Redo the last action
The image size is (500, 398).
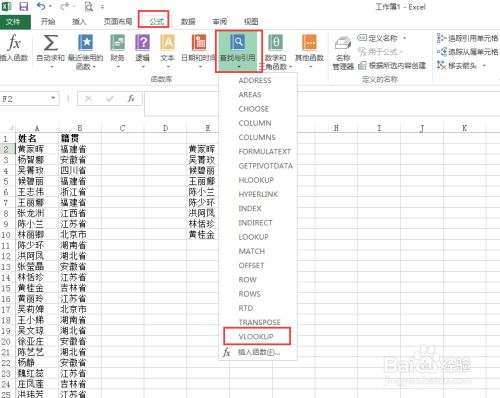point(65,6)
